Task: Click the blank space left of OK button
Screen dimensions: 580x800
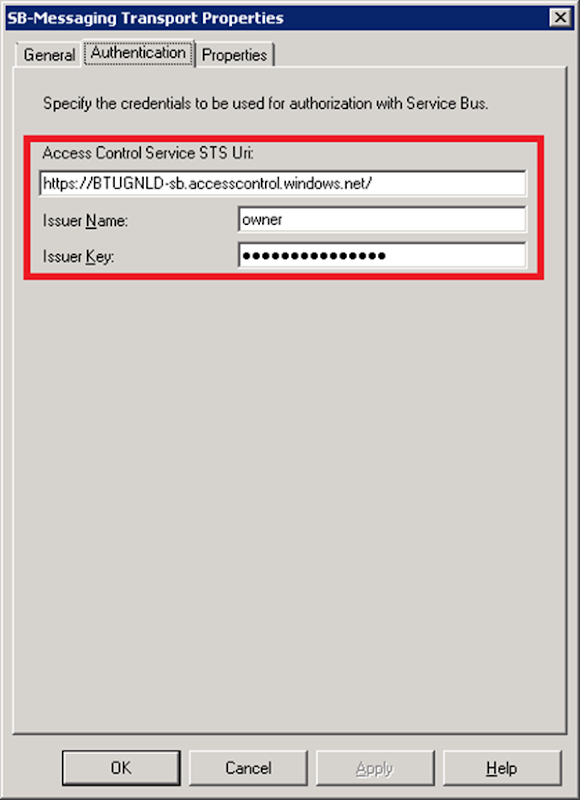Action: pos(34,768)
